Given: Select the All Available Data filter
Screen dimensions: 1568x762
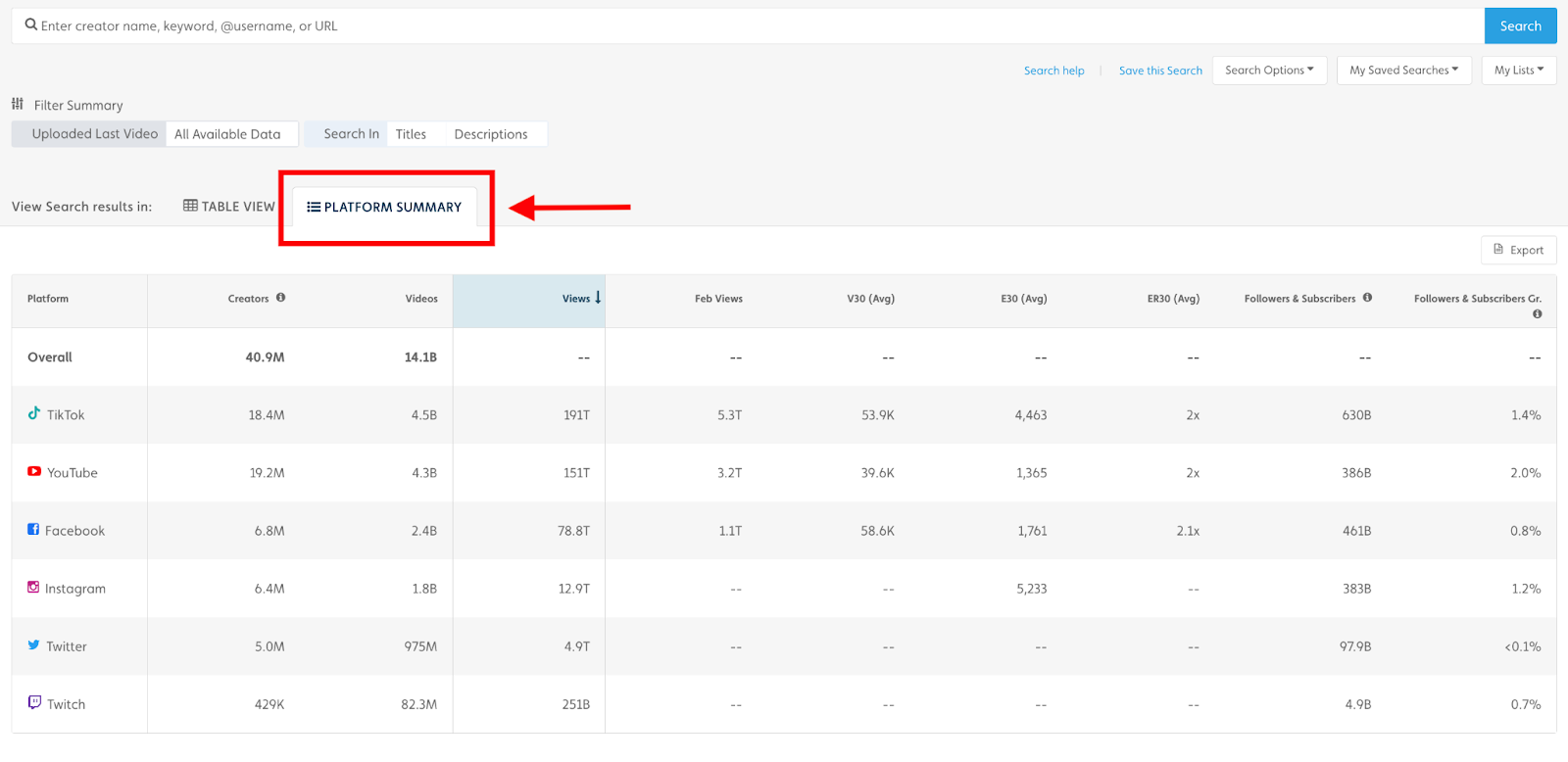Looking at the screenshot, I should tap(227, 134).
